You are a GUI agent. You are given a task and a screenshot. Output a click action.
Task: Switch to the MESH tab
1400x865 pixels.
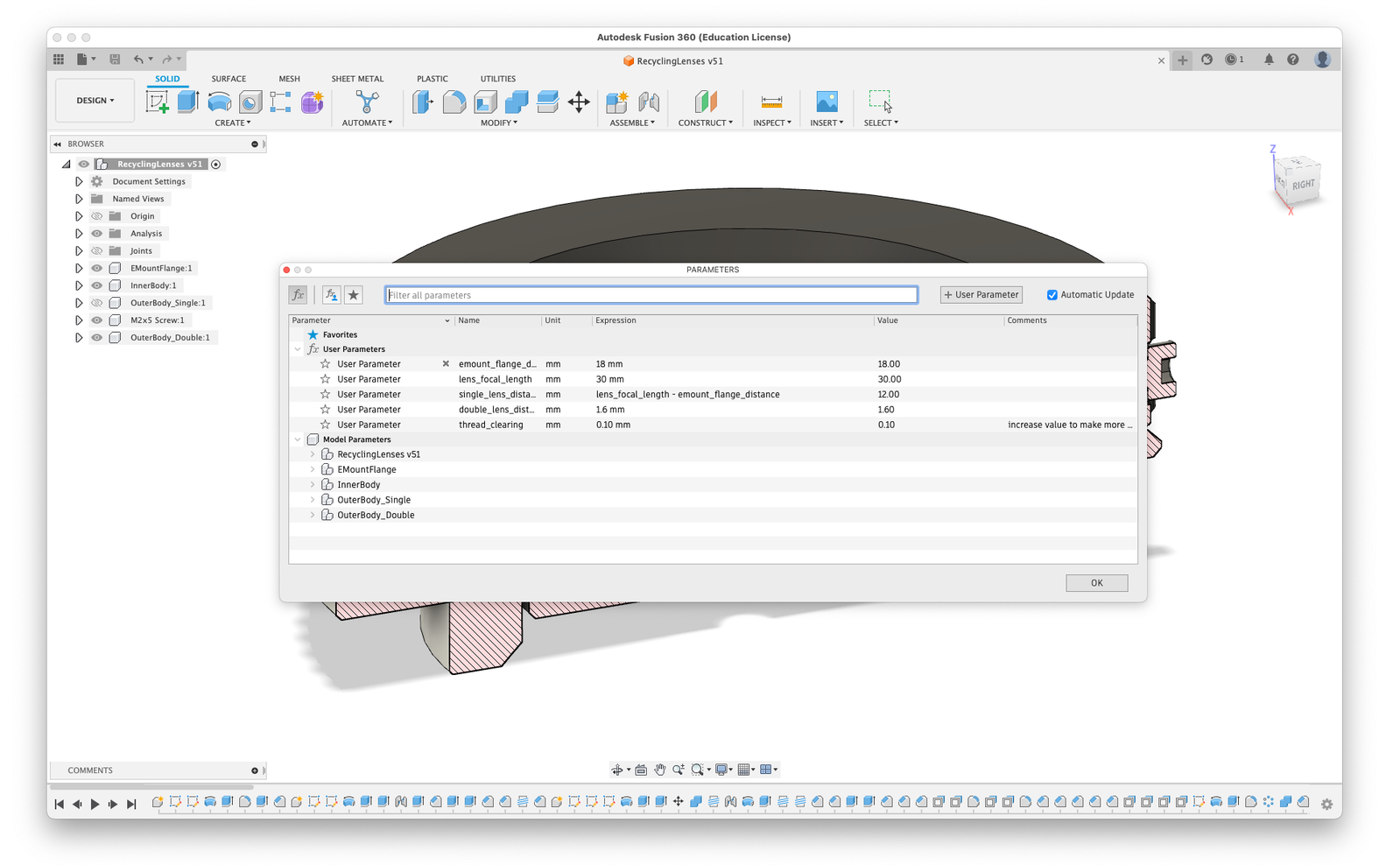point(289,79)
